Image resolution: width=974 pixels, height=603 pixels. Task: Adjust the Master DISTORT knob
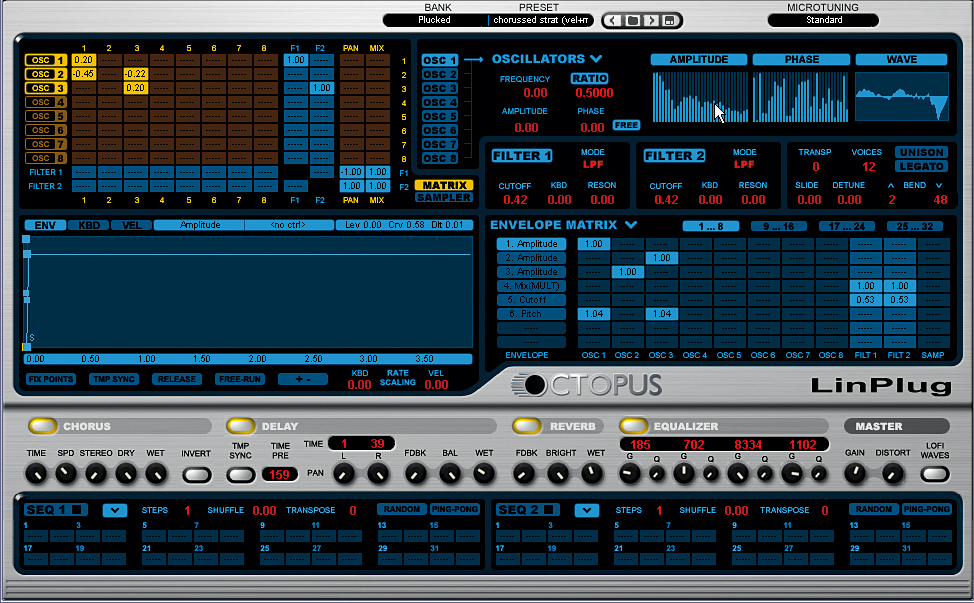(x=892, y=474)
